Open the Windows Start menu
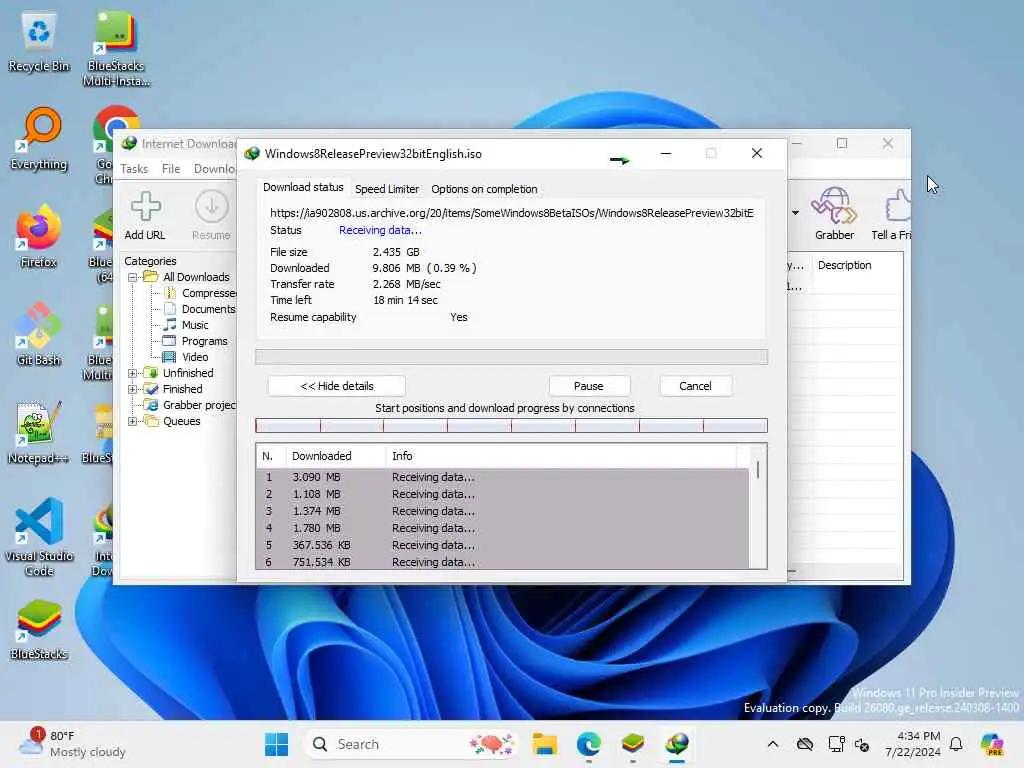The height and width of the screenshot is (768, 1024). [277, 744]
